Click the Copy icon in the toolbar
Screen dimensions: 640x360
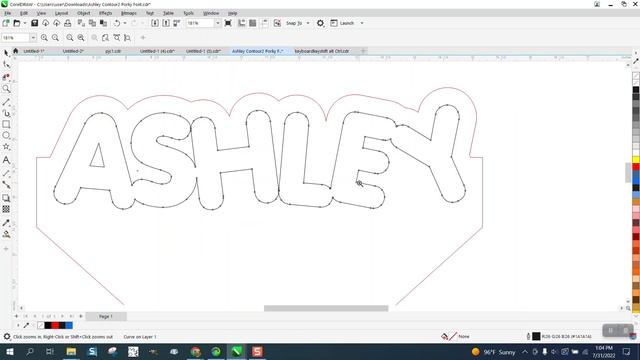[92, 23]
